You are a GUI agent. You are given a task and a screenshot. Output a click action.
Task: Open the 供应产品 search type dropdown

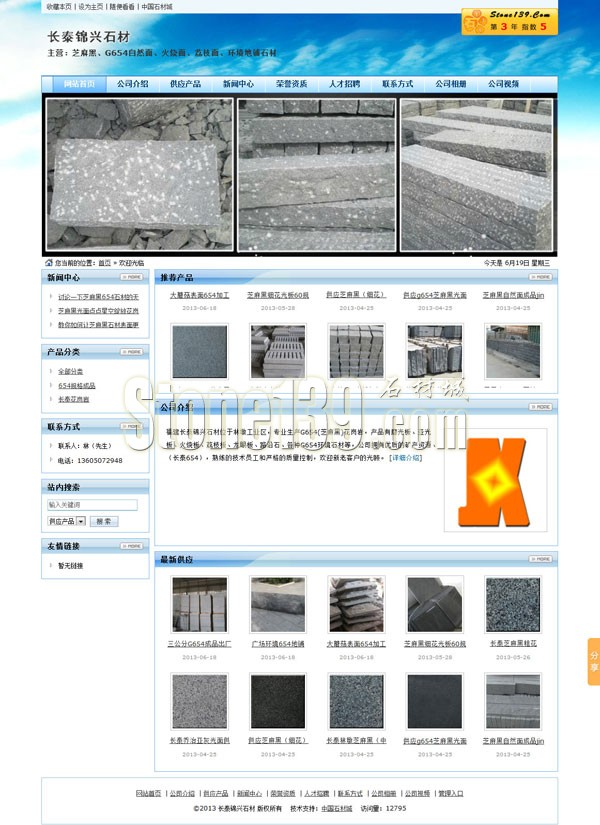click(x=80, y=521)
